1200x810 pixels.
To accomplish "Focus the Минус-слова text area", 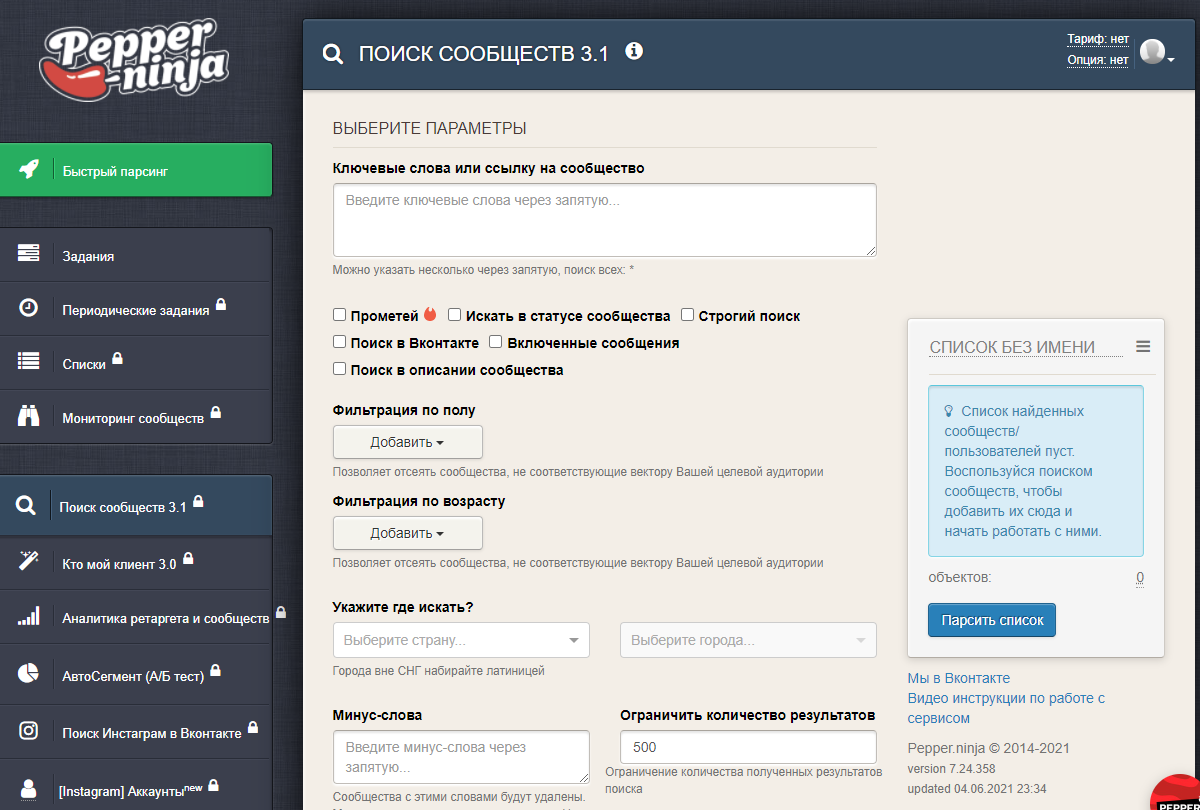I will [x=461, y=757].
